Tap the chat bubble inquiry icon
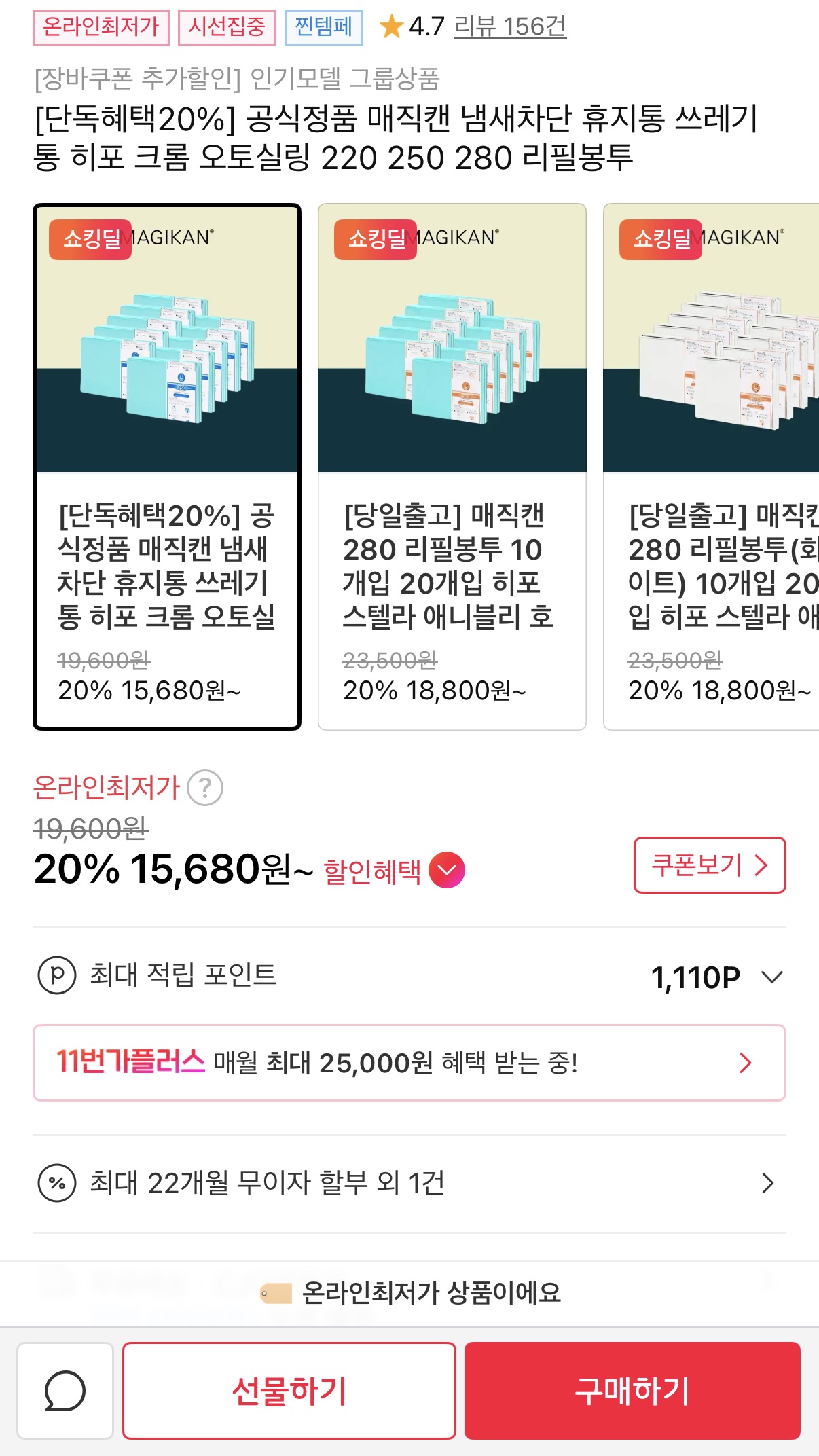 (x=65, y=1390)
